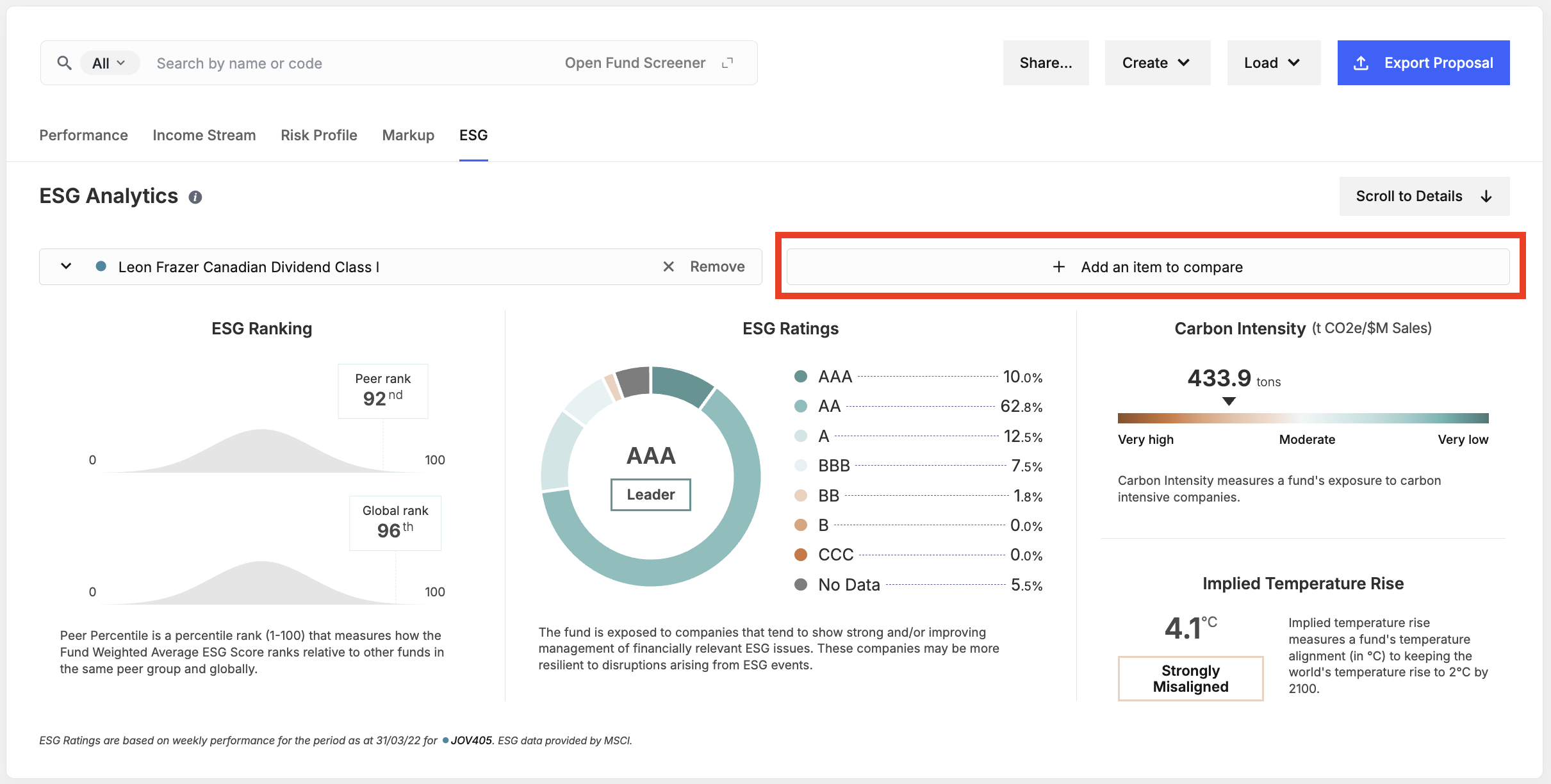
Task: Click the upload icon in Export Proposal
Action: [x=1361, y=63]
